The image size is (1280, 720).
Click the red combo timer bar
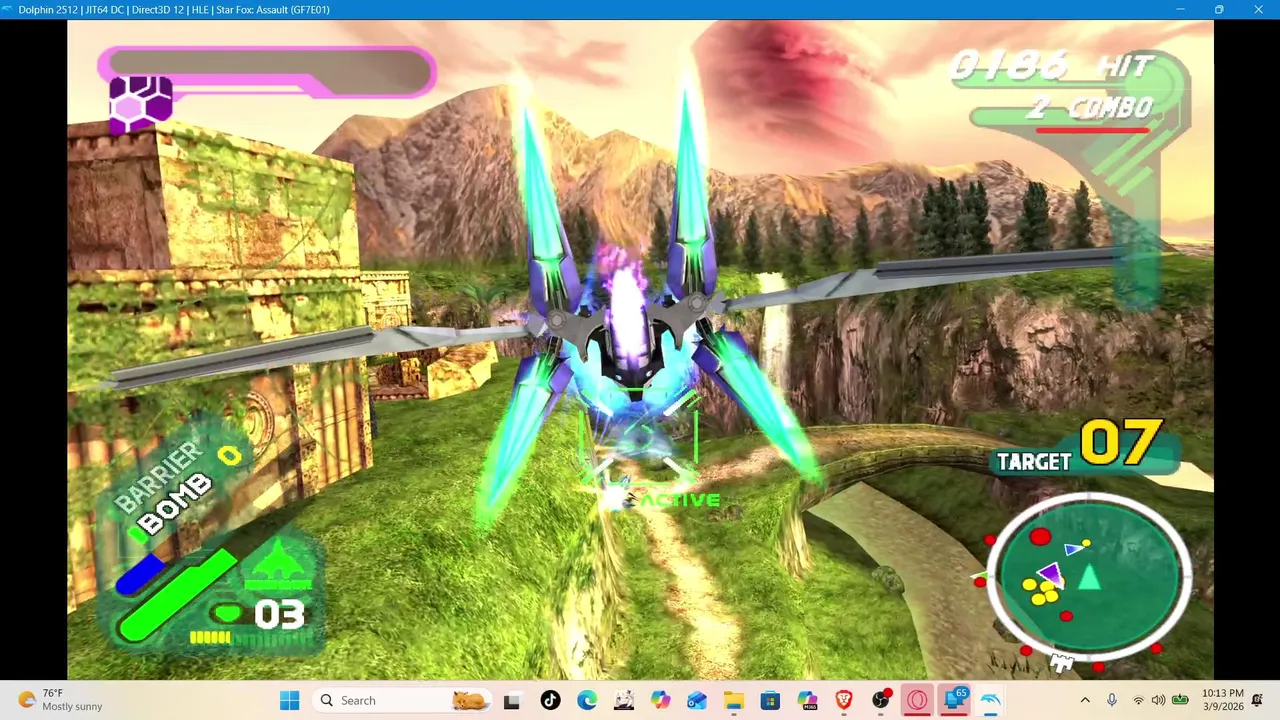coord(1092,129)
